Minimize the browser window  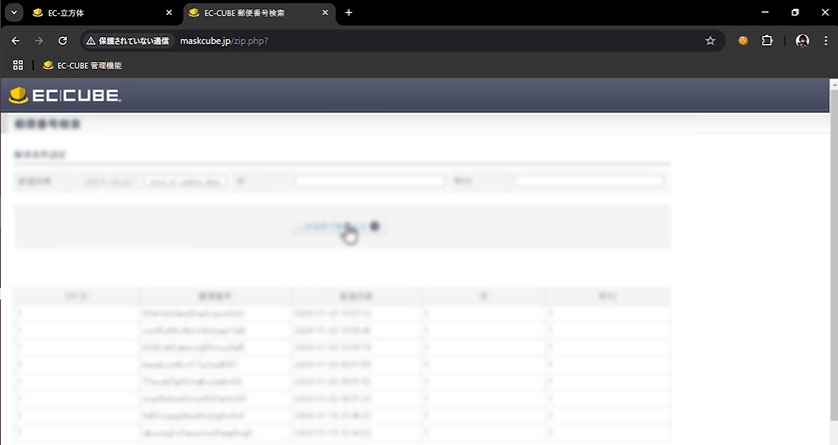765,12
